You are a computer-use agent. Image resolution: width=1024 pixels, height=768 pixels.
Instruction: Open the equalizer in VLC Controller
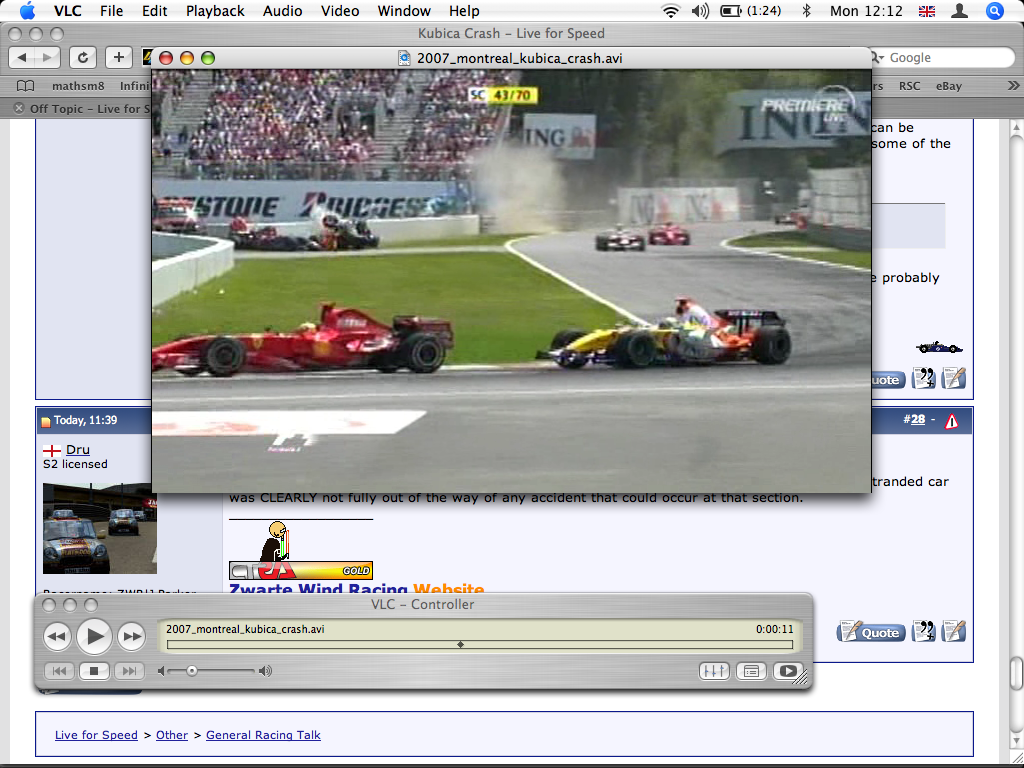714,671
